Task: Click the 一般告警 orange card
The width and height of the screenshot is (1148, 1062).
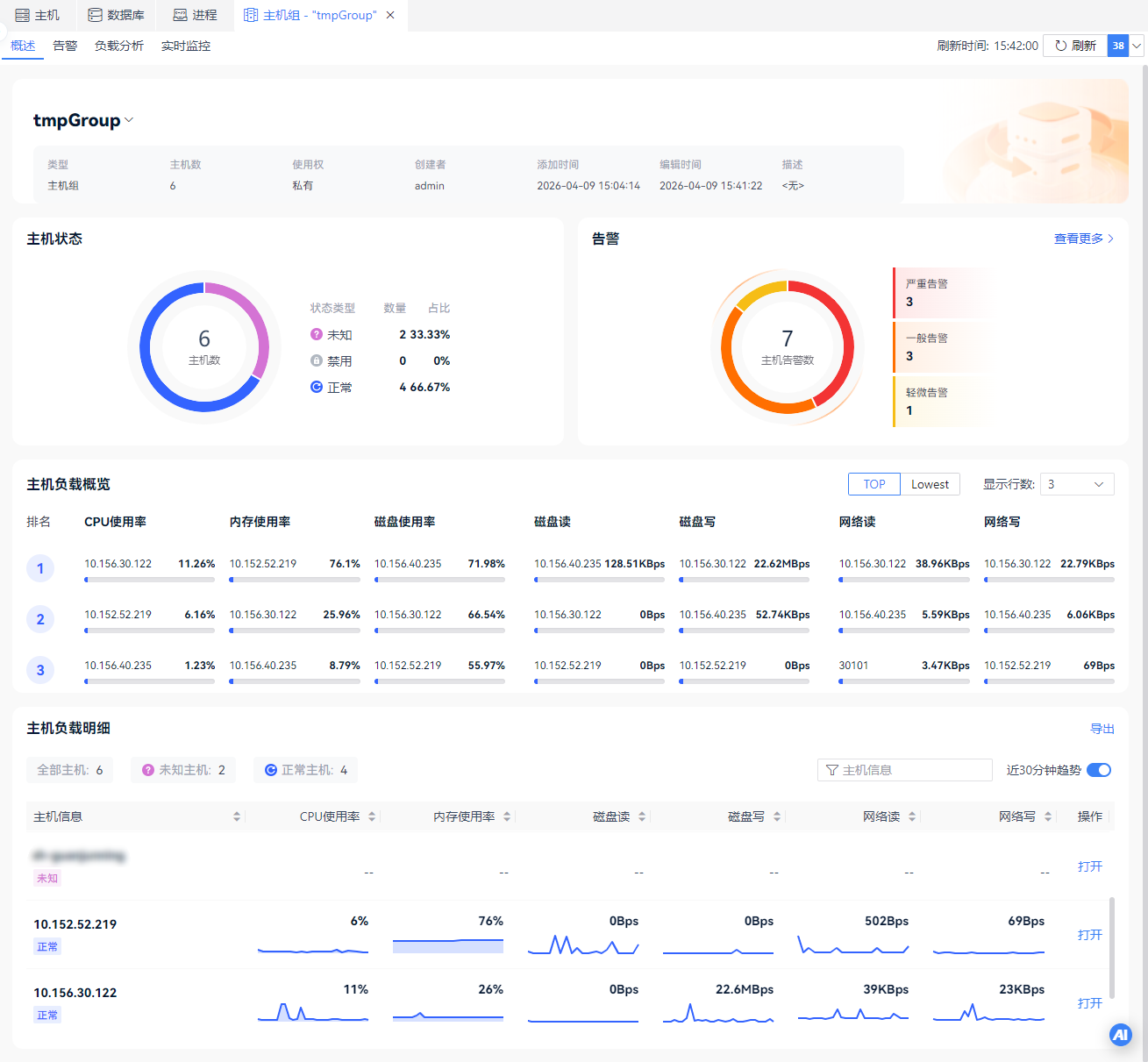Action: pos(945,347)
